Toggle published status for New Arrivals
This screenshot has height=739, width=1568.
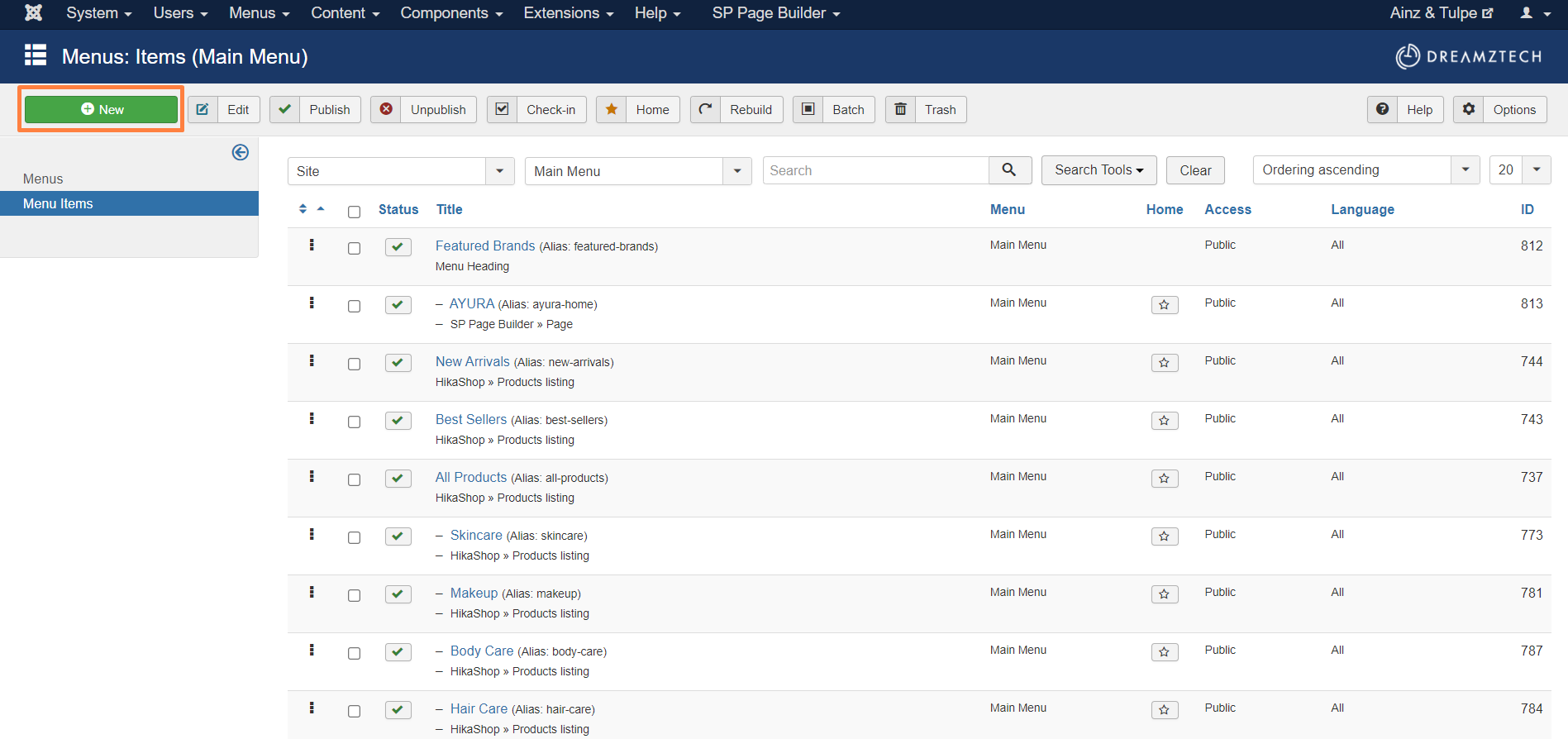pos(398,363)
